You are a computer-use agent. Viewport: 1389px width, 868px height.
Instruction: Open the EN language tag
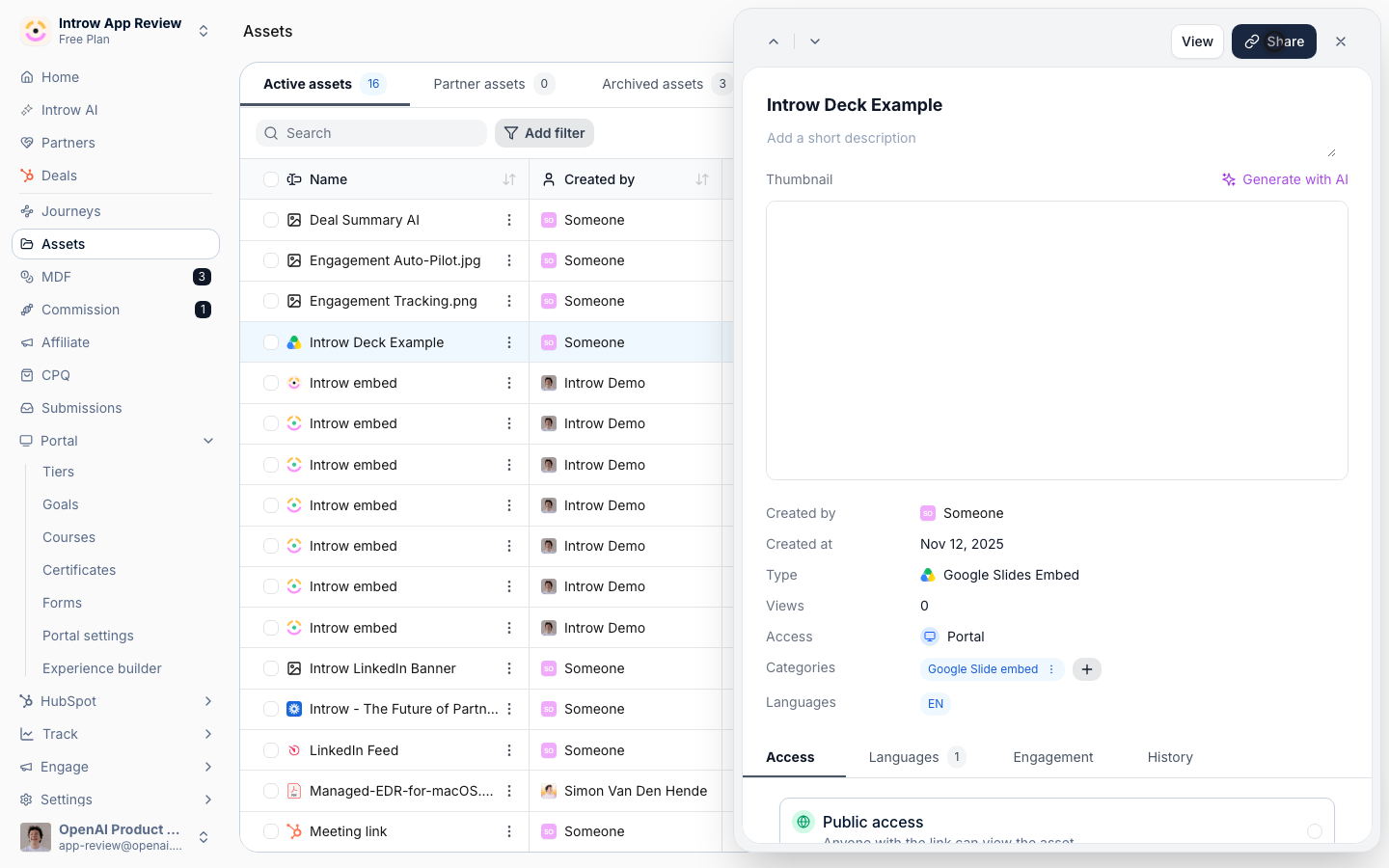[x=936, y=704]
